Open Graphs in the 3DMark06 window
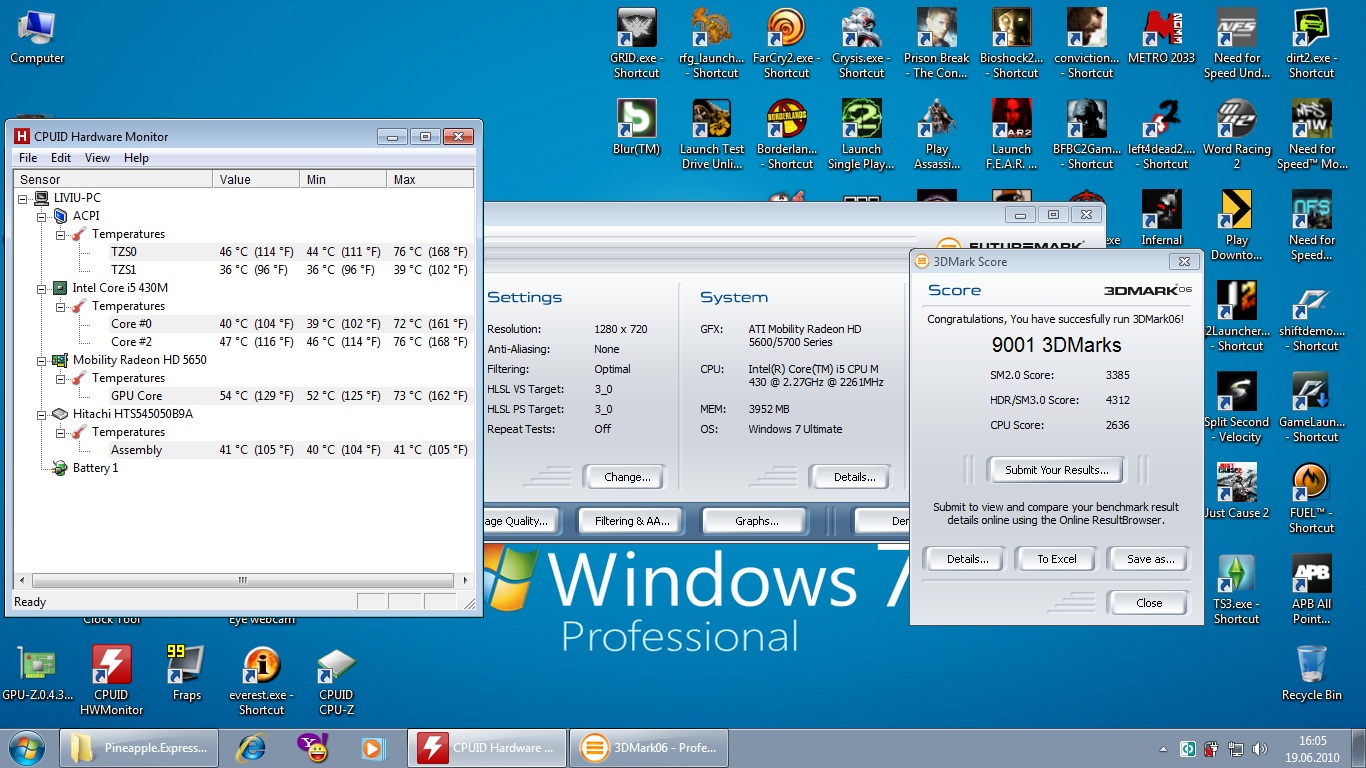This screenshot has height=768, width=1366. [x=756, y=521]
